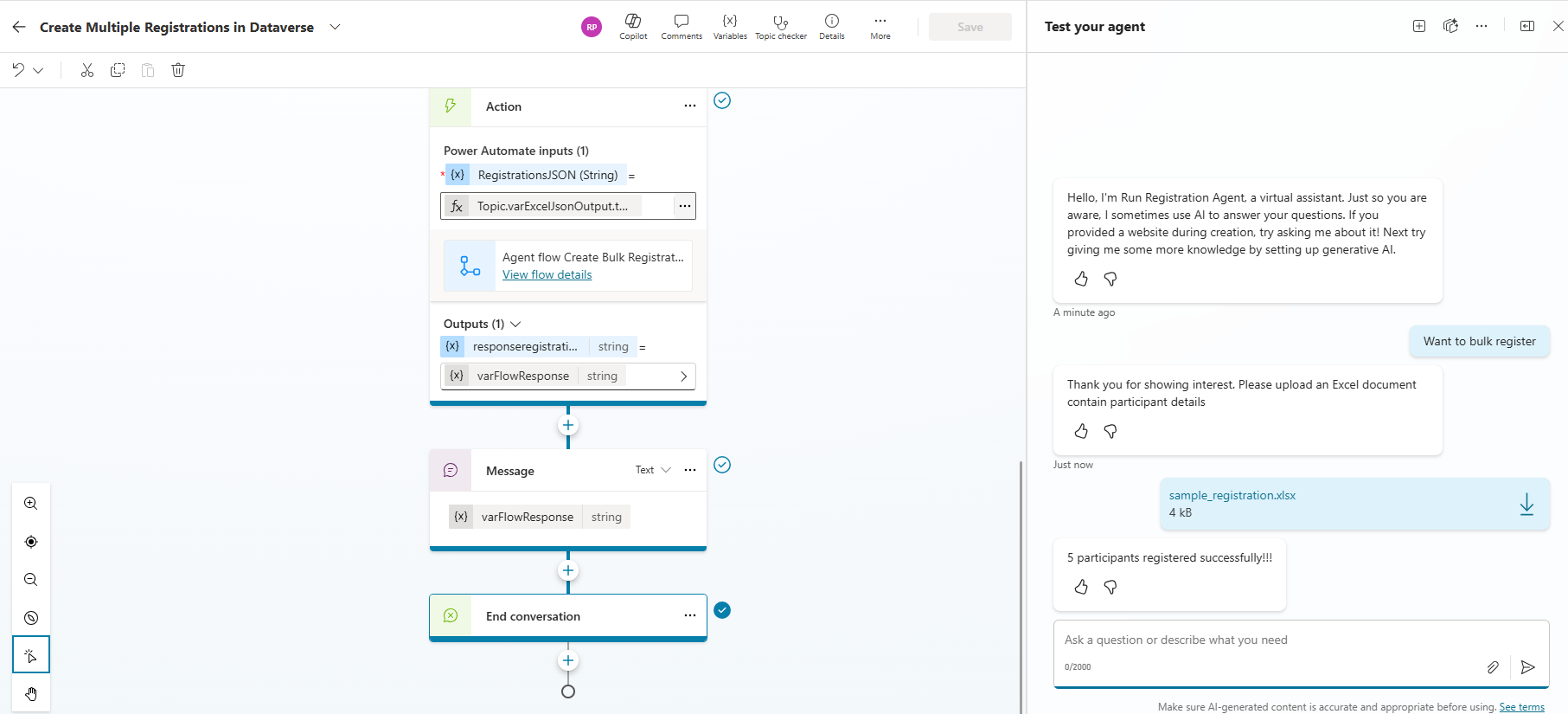Collapse the Outputs (1) section
1568x714 pixels.
[515, 324]
